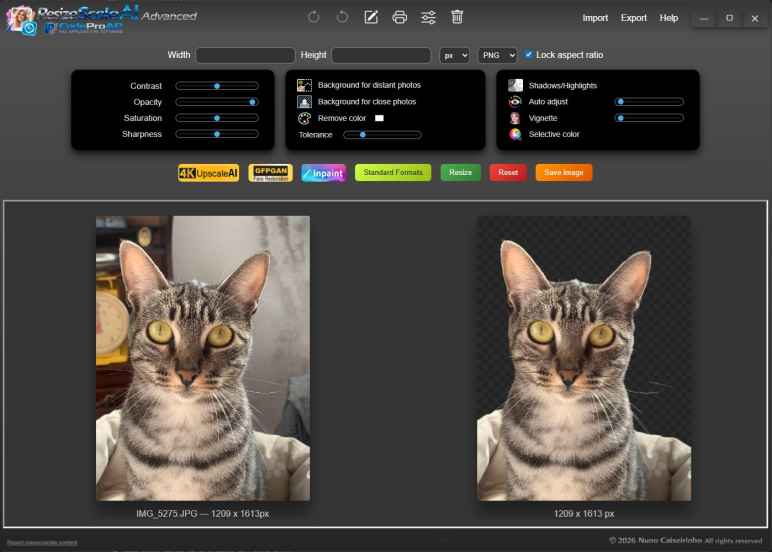
Task: Click the Tolerance slider handle
Action: [x=362, y=135]
